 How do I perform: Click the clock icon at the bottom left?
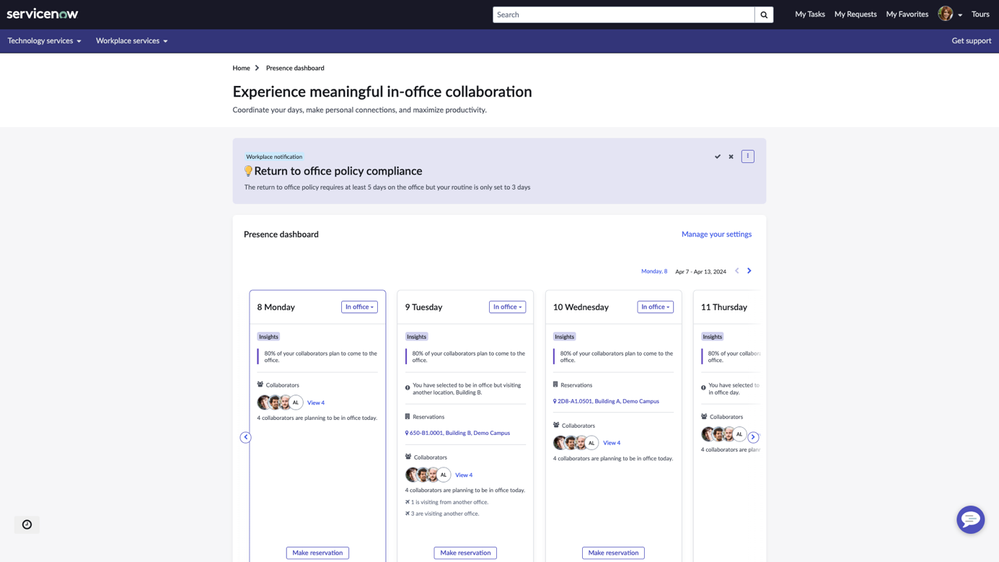[x=27, y=524]
